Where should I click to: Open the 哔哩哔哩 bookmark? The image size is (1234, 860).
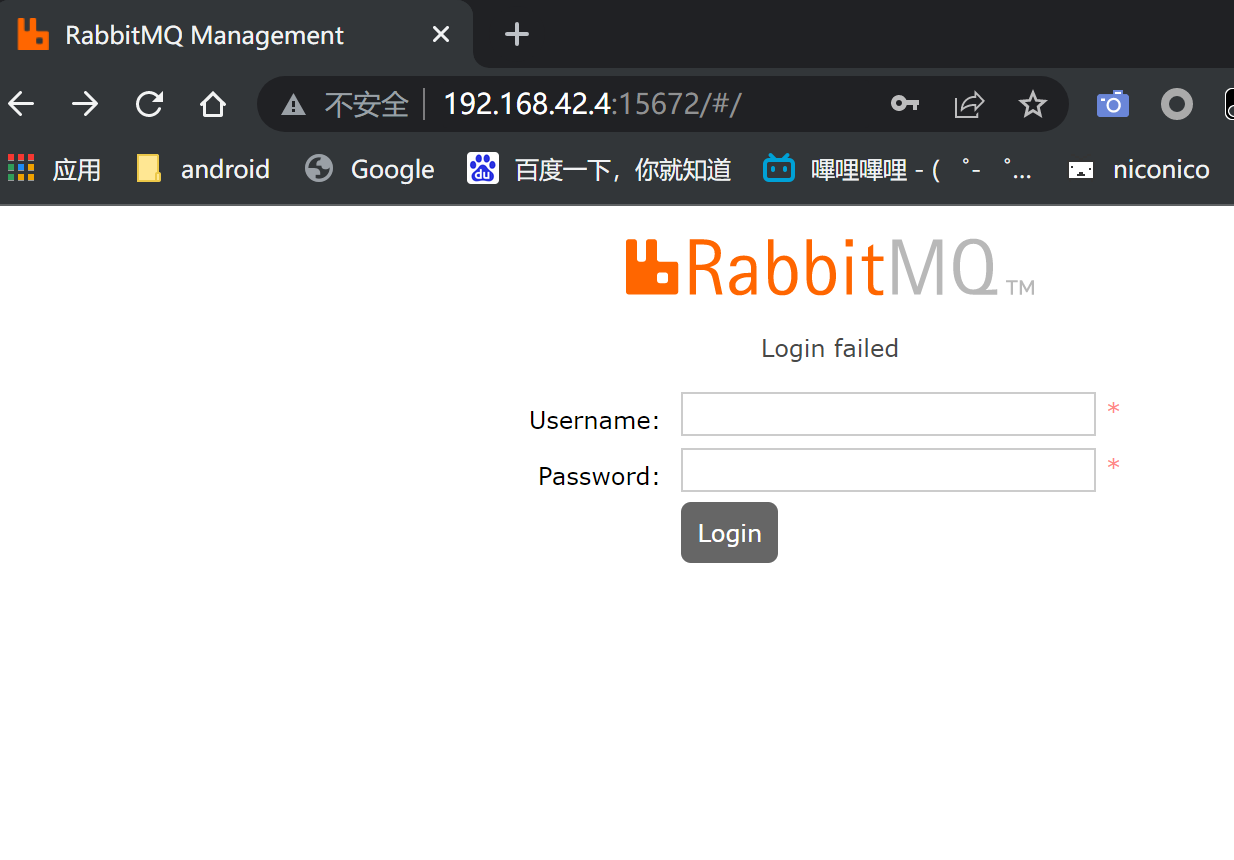[898, 169]
